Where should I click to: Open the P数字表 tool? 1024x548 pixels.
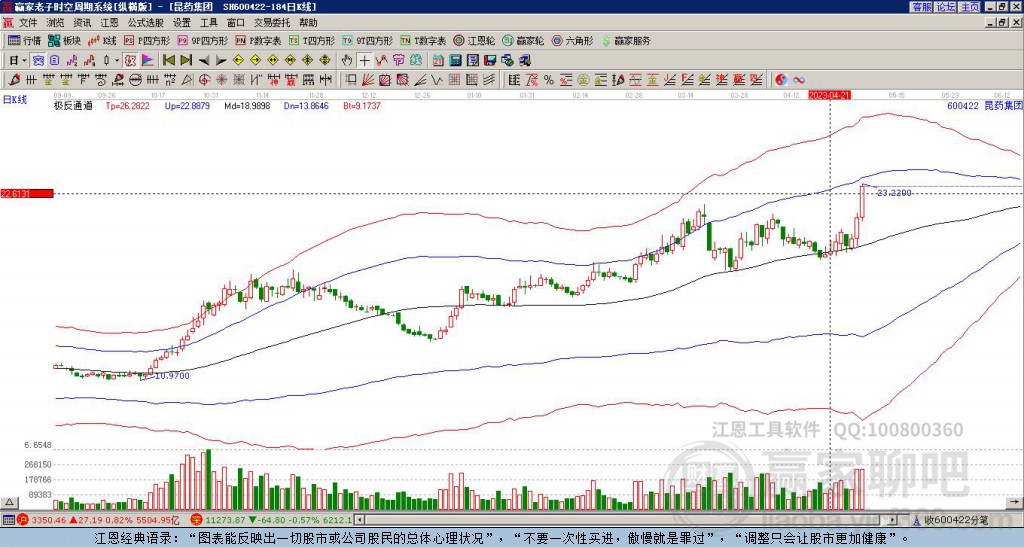tap(259, 40)
